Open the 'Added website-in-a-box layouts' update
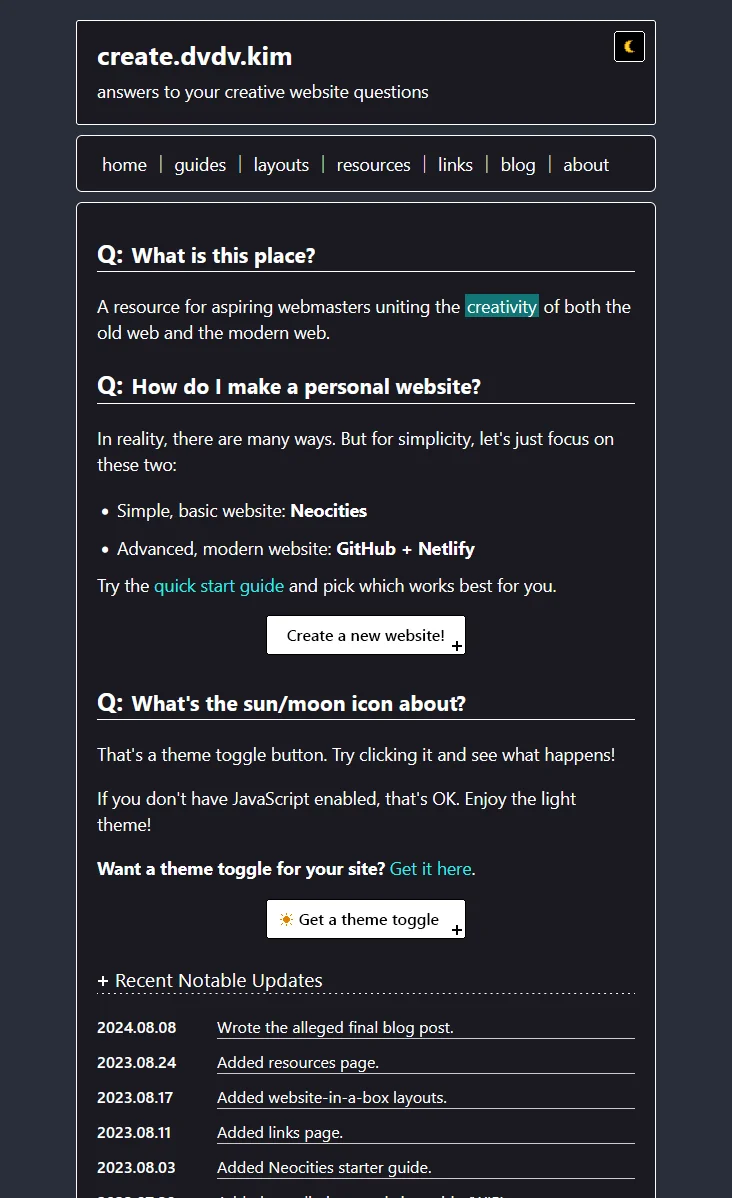The image size is (732, 1198). (331, 1097)
